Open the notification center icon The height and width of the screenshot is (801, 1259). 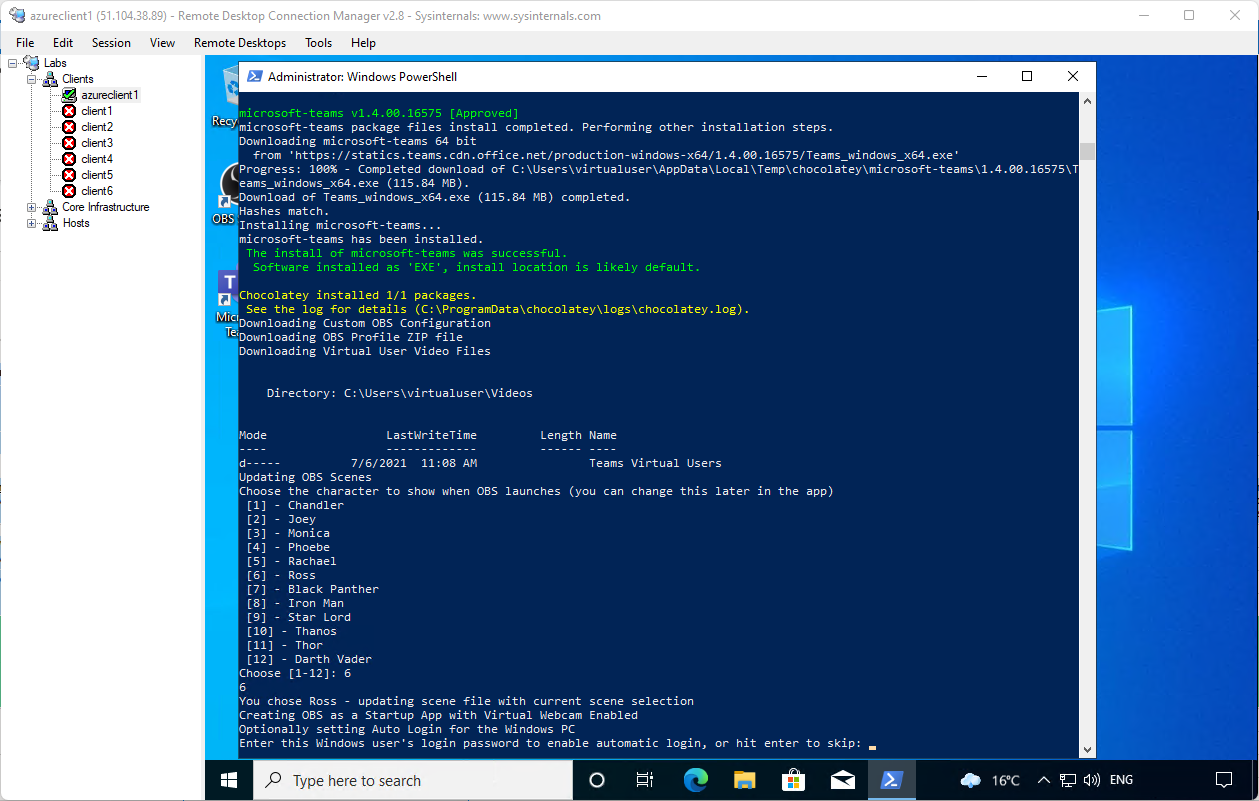tap(1223, 780)
